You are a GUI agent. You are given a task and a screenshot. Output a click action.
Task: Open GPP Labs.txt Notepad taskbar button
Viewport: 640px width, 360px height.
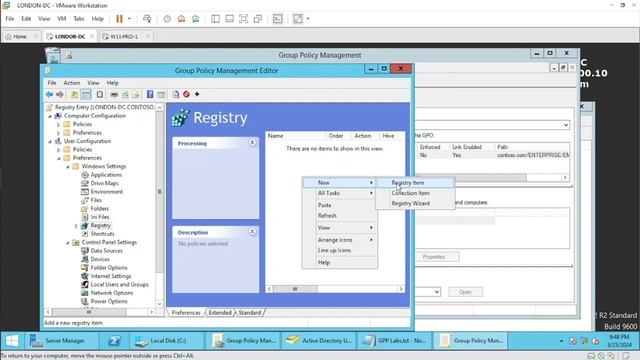[x=394, y=340]
